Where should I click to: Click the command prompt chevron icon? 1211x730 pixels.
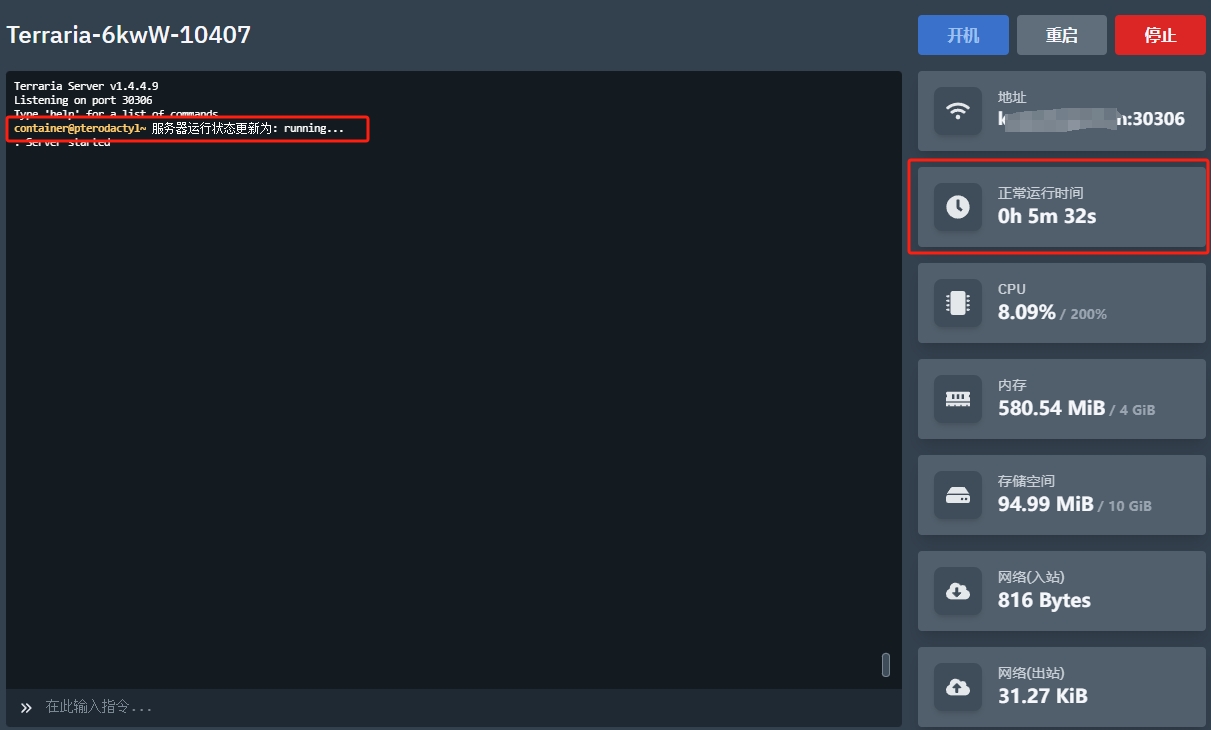point(26,707)
